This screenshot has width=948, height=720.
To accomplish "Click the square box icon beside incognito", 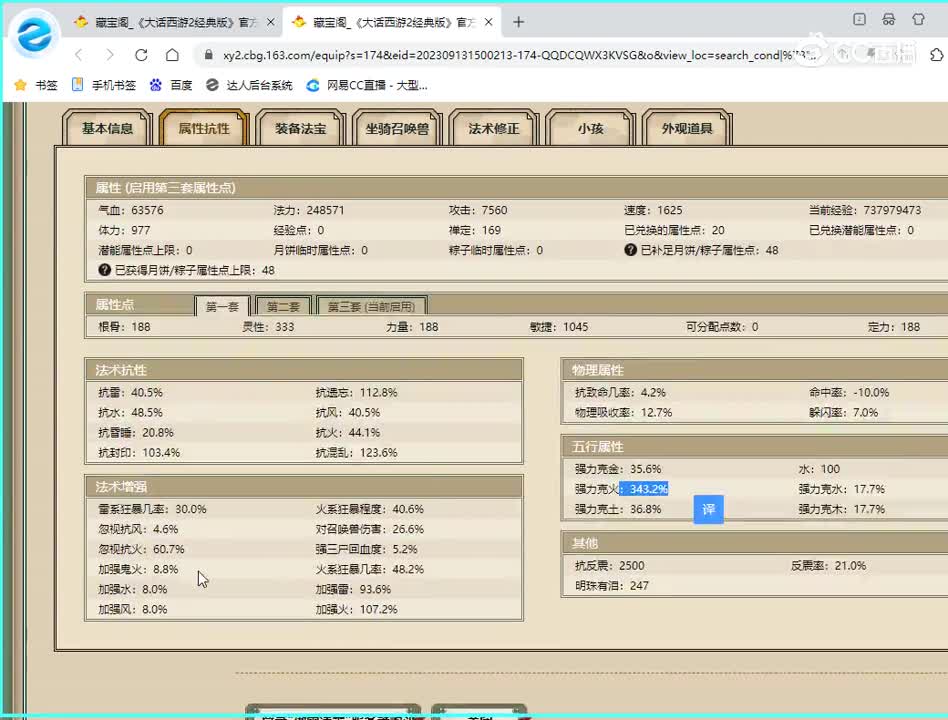I will [x=859, y=19].
